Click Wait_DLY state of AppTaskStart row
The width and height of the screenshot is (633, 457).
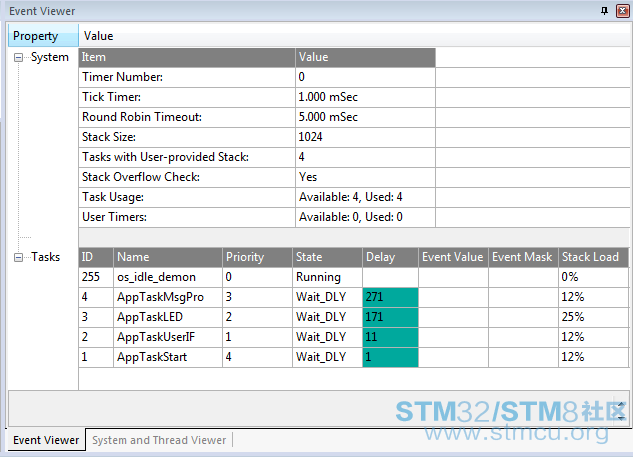(327, 357)
